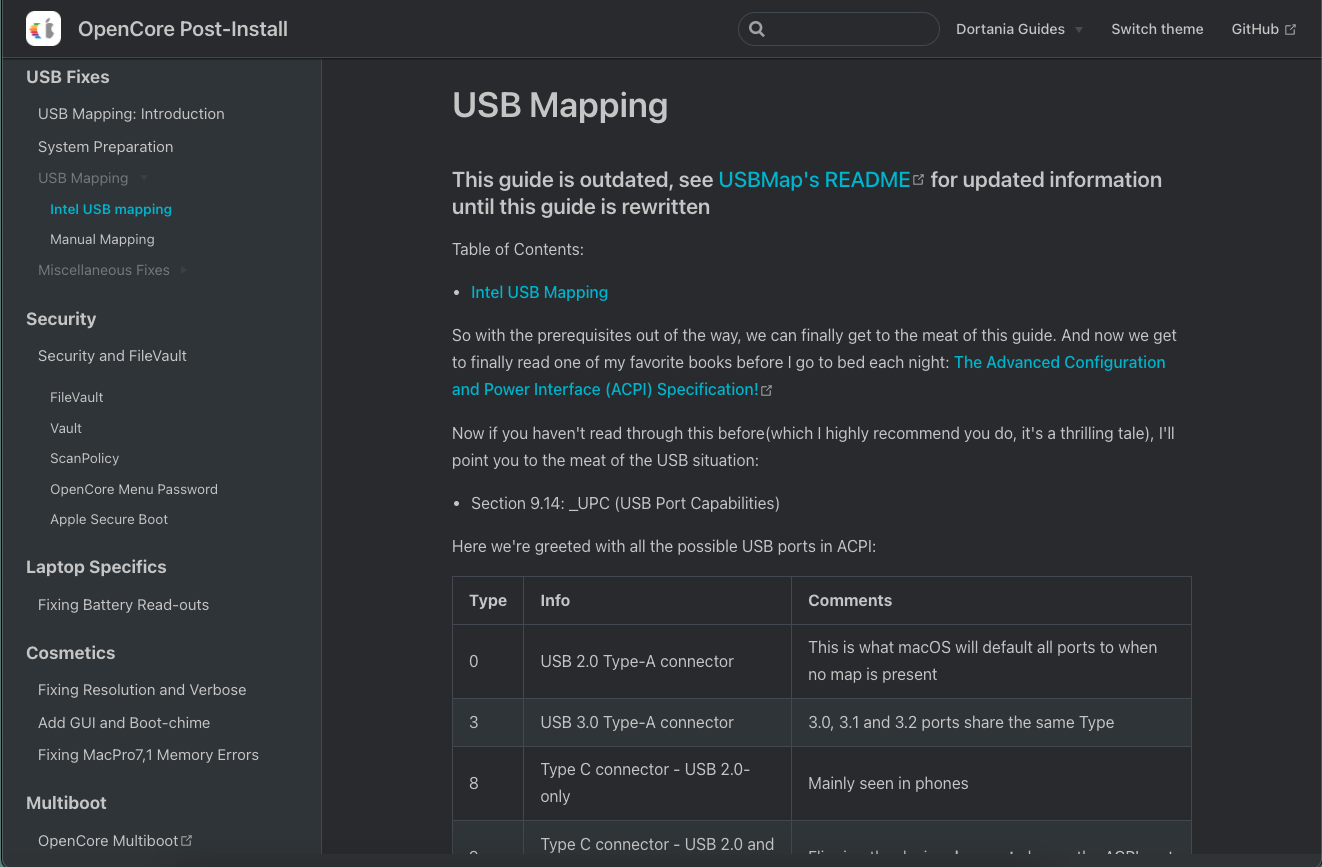Follow the Intel USB Mapping contents link
Viewport: 1322px width, 867px height.
(539, 292)
